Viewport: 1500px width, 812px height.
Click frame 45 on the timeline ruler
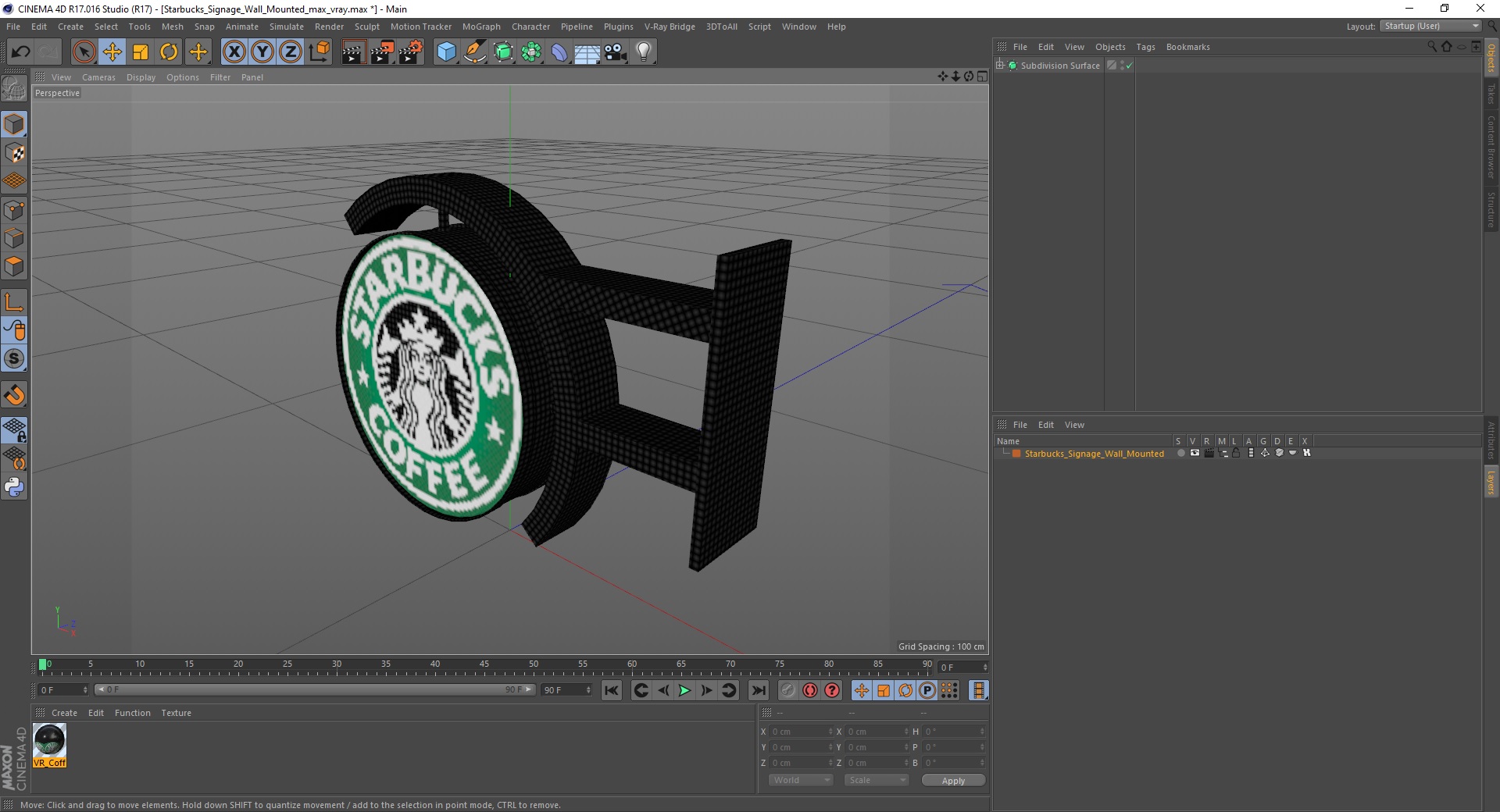484,666
